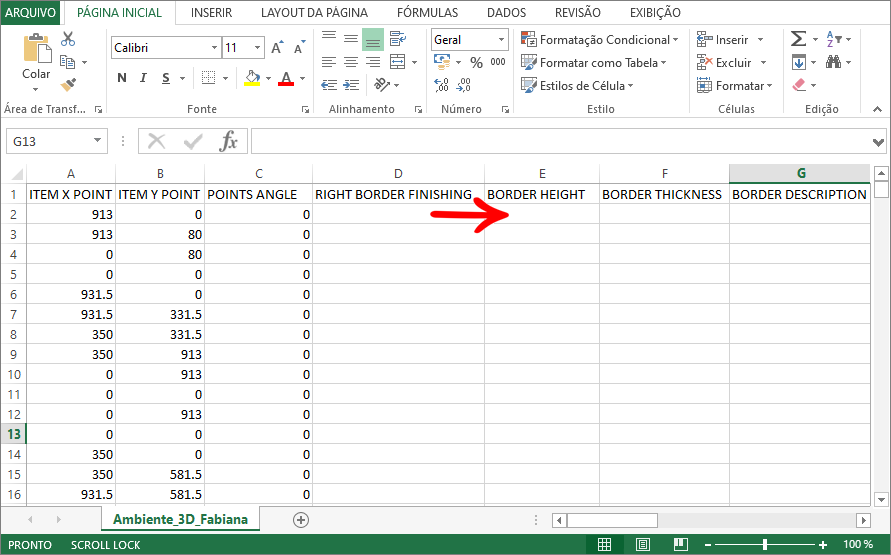
Task: Switch to Page Layout view icon
Action: tap(643, 544)
